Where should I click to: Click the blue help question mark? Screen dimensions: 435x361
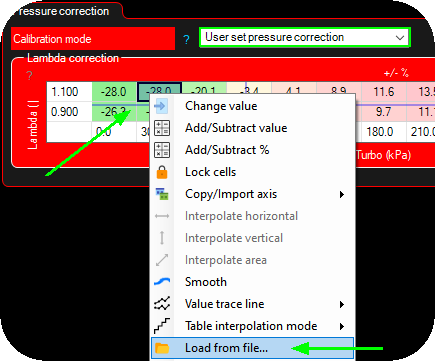pos(186,40)
